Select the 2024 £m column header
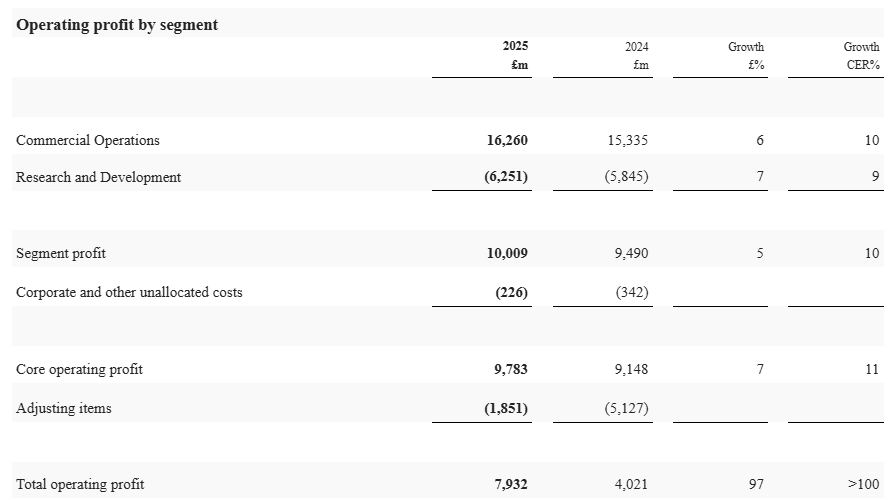 [637, 56]
